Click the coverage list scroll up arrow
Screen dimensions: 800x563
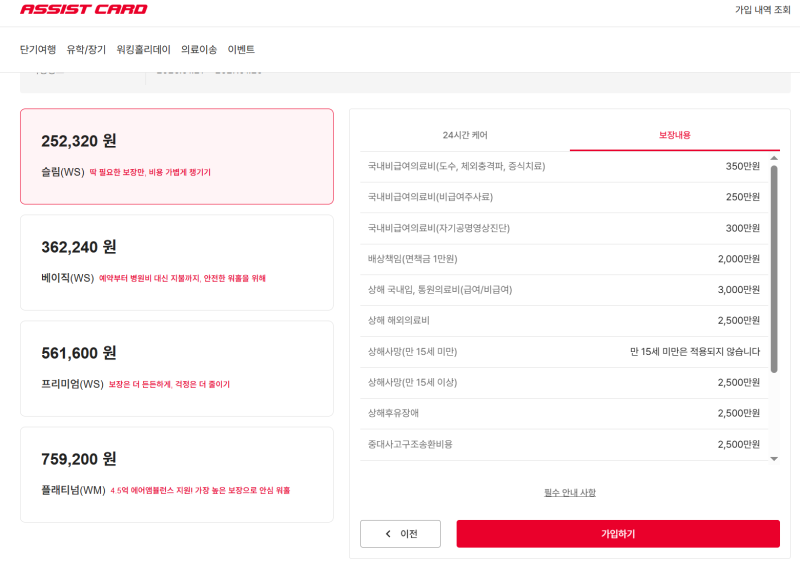(774, 158)
